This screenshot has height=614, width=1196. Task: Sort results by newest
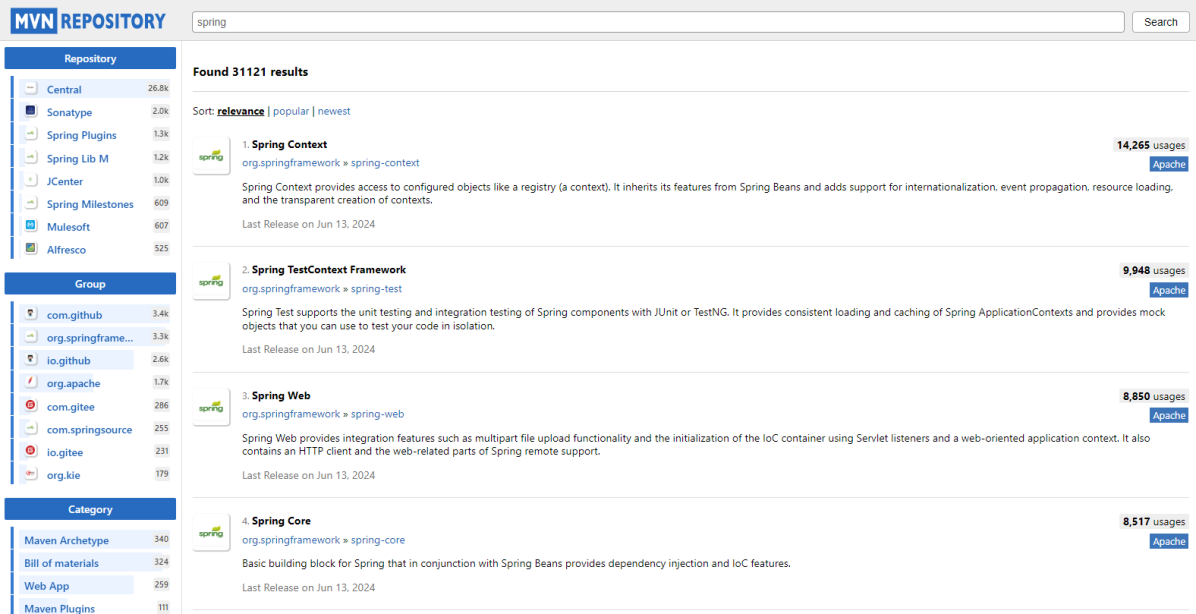tap(334, 111)
